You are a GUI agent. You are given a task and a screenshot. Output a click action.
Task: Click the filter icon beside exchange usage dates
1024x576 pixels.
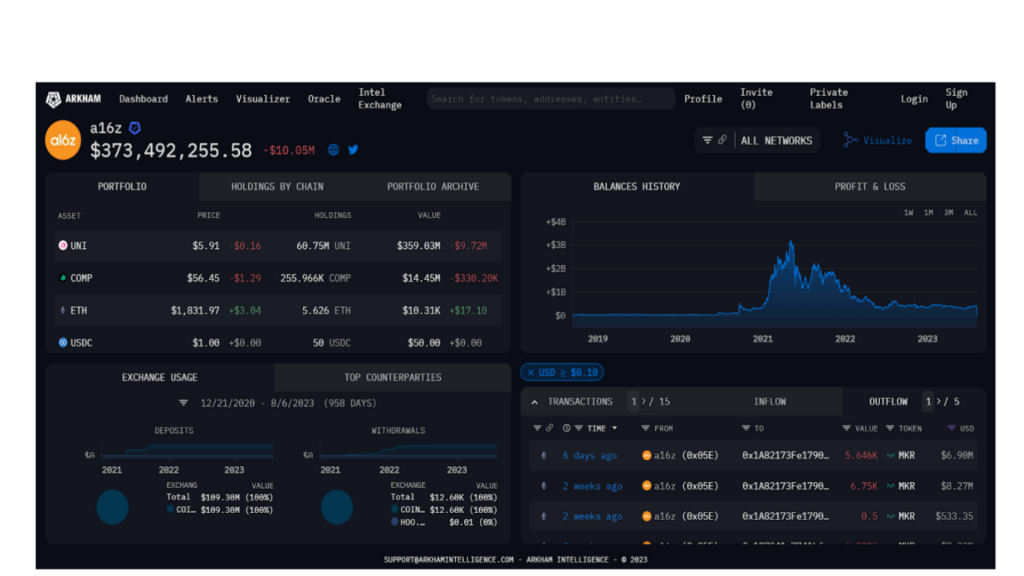point(184,403)
